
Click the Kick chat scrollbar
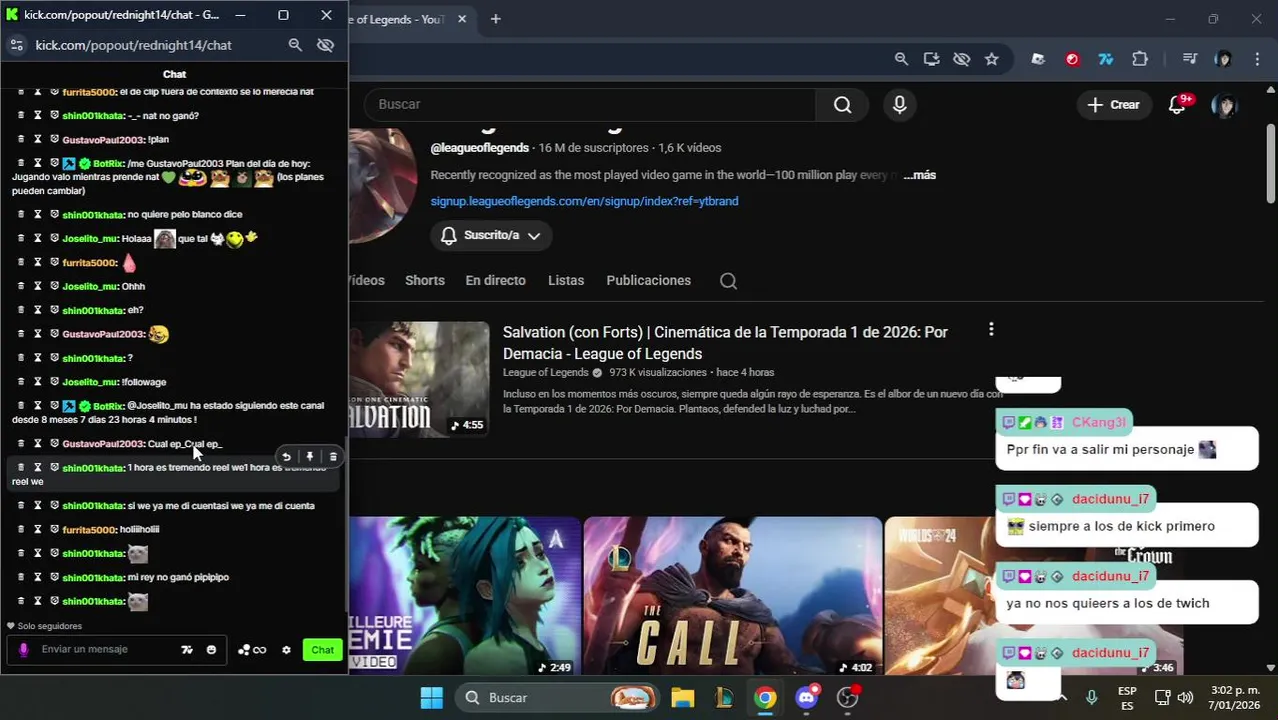pyautogui.click(x=346, y=525)
